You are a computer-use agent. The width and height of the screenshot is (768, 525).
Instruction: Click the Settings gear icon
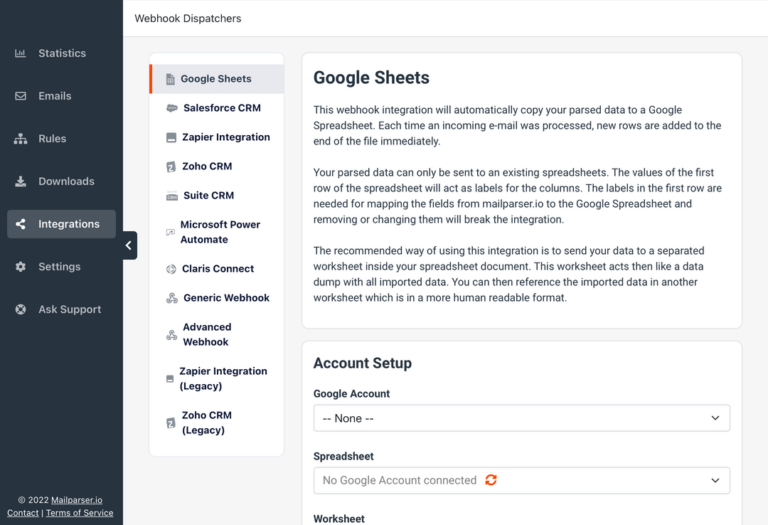click(20, 266)
